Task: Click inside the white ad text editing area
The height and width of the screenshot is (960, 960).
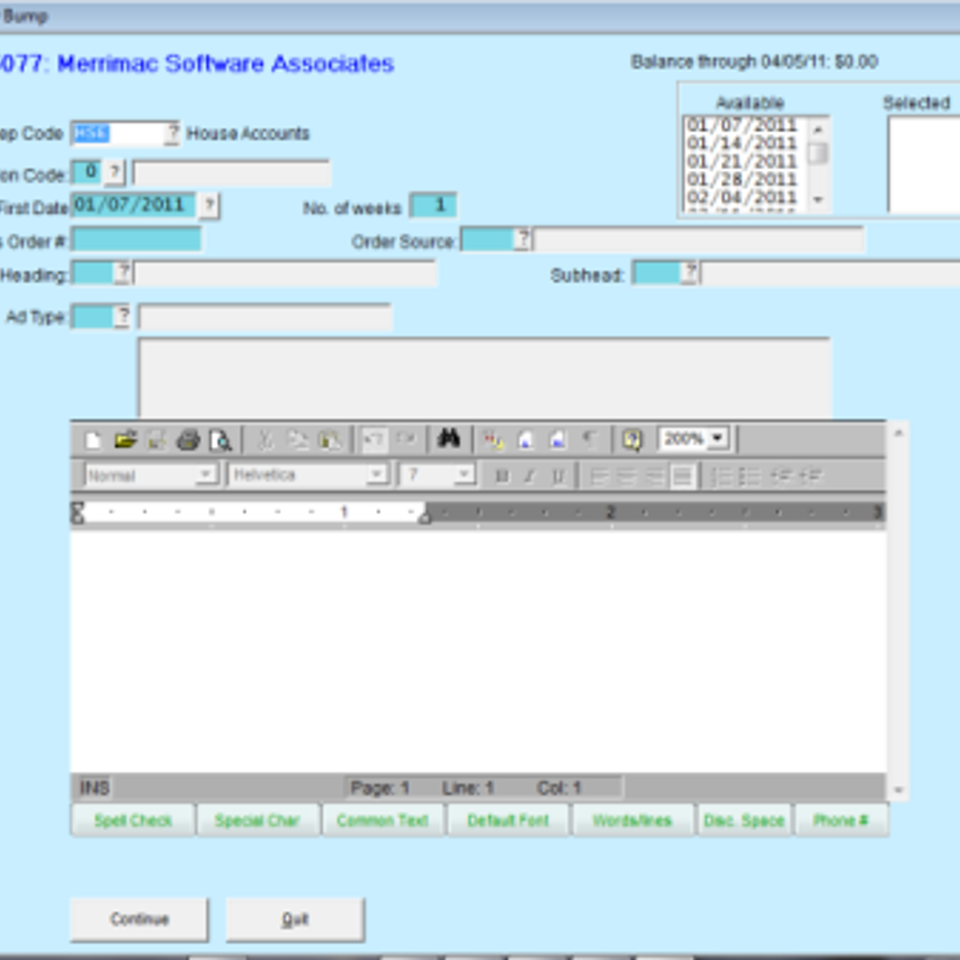Action: [x=478, y=651]
